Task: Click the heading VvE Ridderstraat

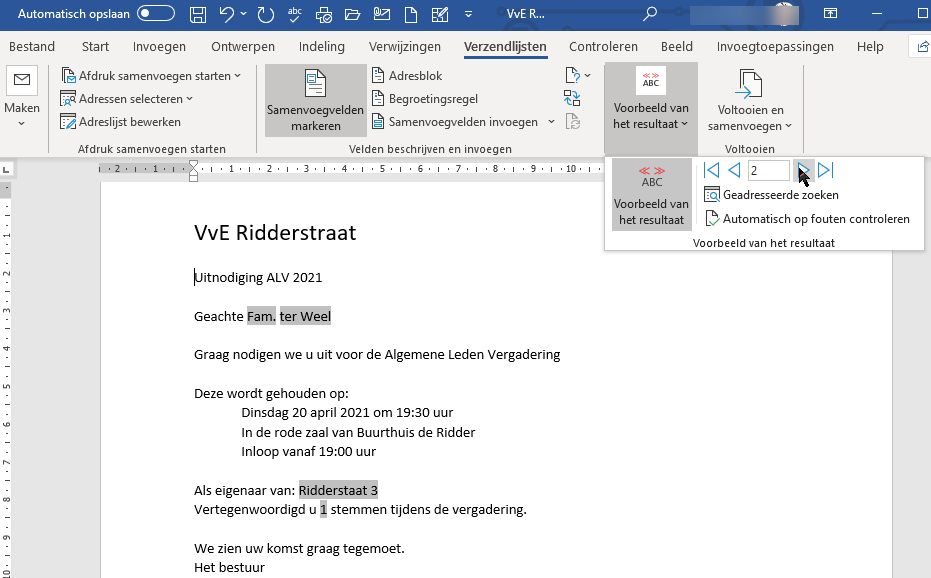Action: pyautogui.click(x=275, y=232)
